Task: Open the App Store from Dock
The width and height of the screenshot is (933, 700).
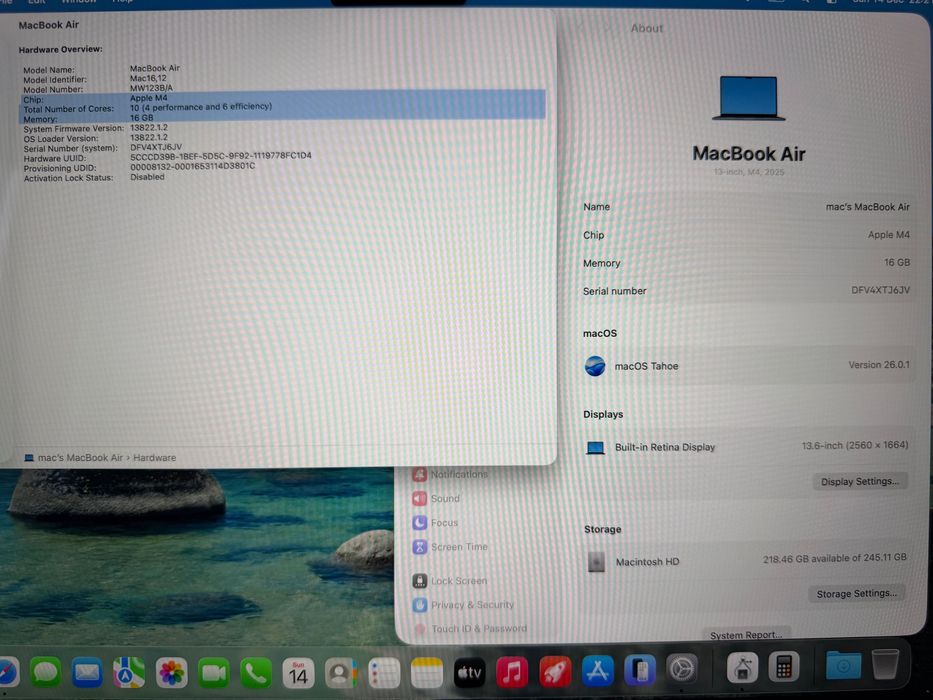Action: 597,670
